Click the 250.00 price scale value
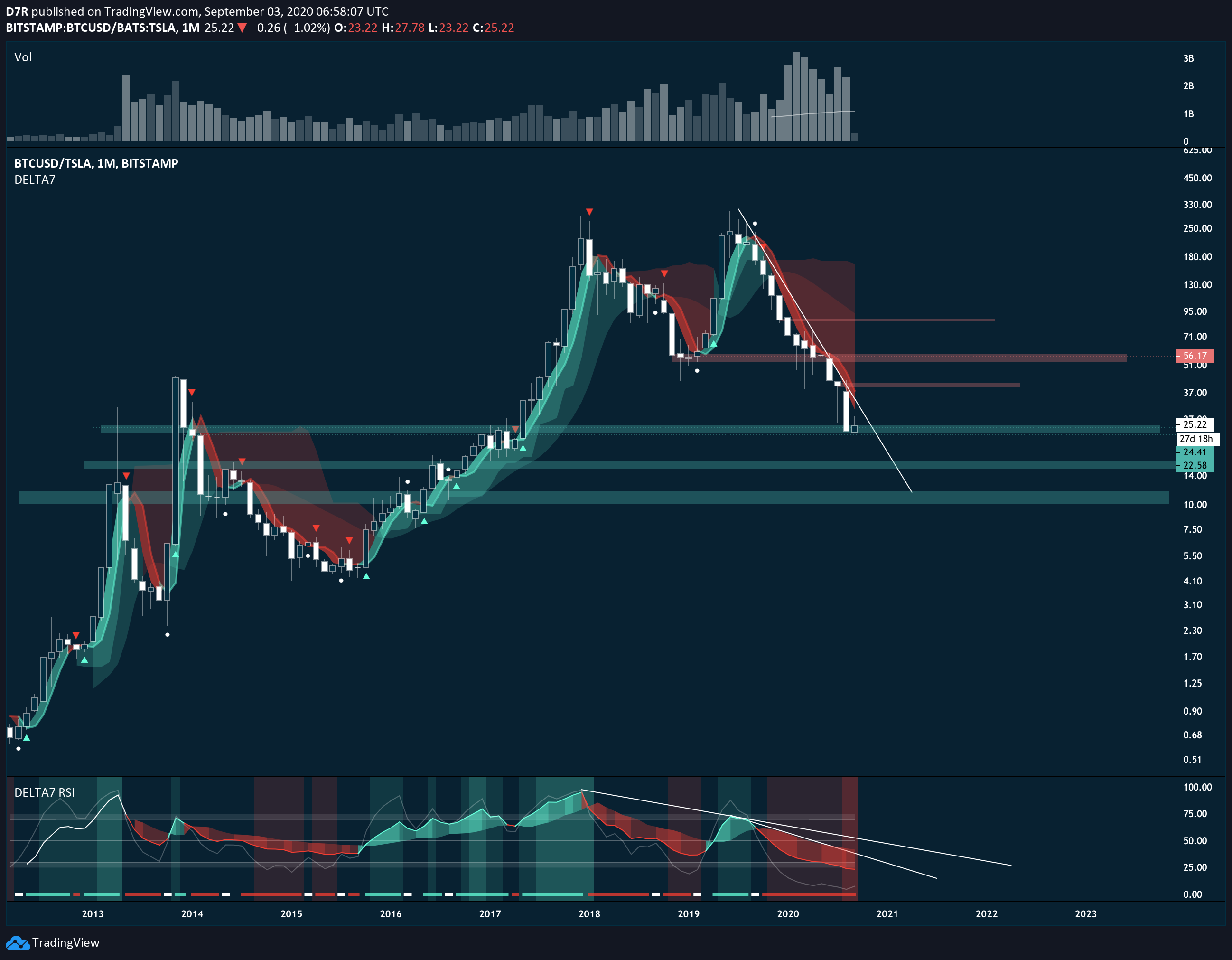Viewport: 1232px width, 960px height. click(x=1197, y=228)
